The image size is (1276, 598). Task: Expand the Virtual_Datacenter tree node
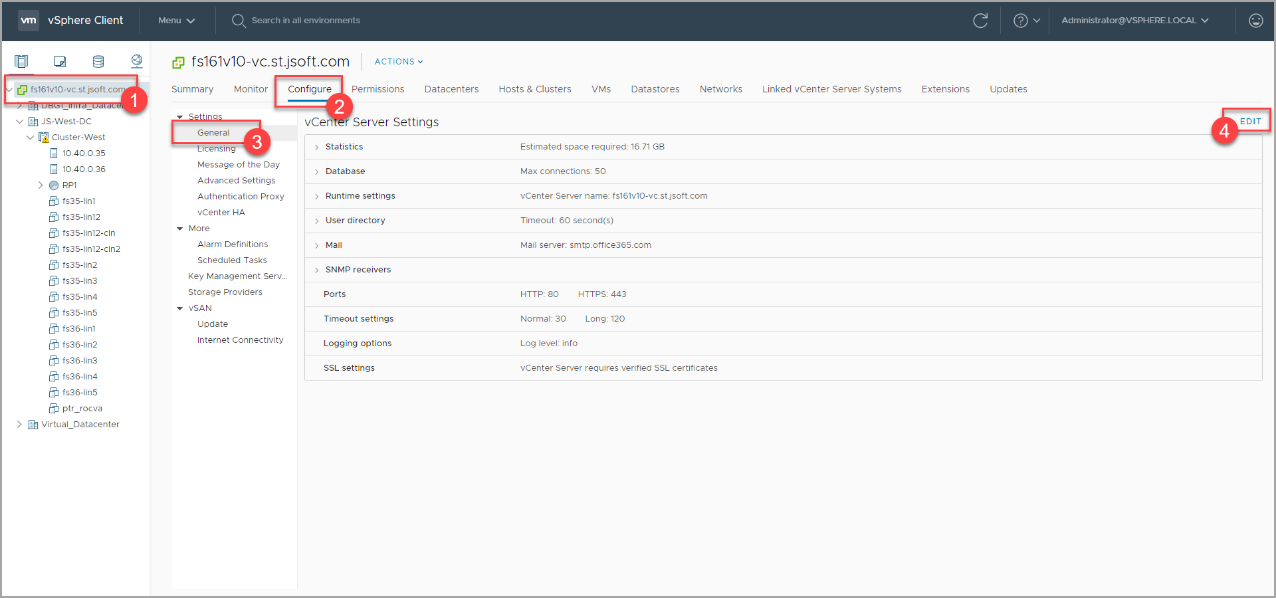tap(19, 424)
